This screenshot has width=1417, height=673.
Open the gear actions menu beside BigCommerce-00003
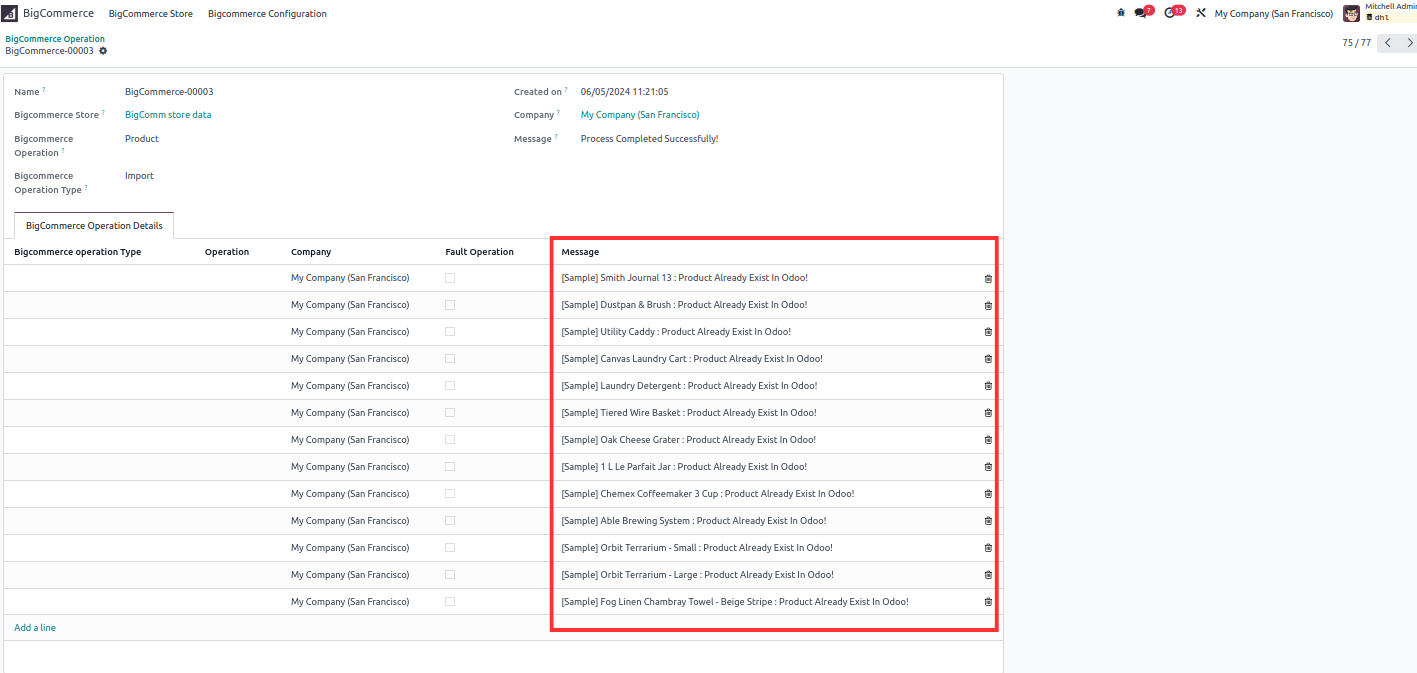click(103, 51)
